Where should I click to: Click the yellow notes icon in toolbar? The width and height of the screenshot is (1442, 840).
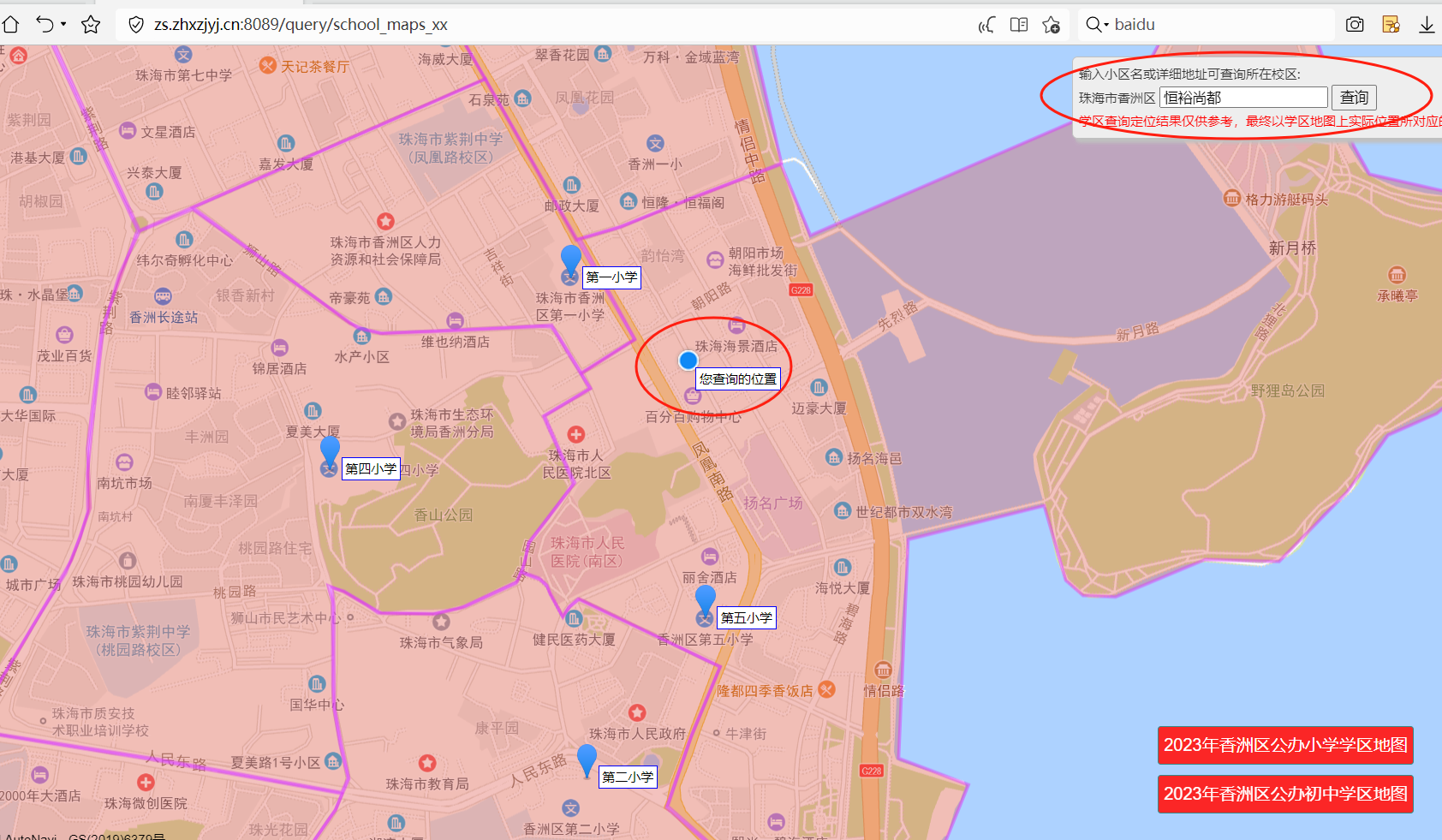[1391, 25]
